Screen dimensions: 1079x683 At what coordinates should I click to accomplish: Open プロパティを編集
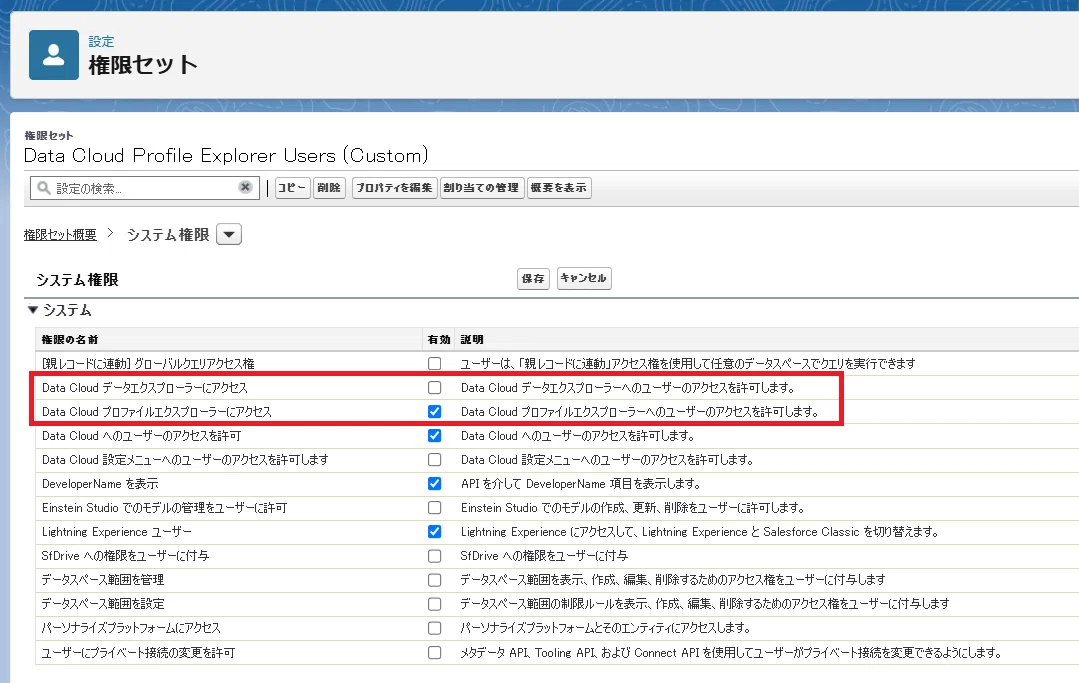pos(394,188)
